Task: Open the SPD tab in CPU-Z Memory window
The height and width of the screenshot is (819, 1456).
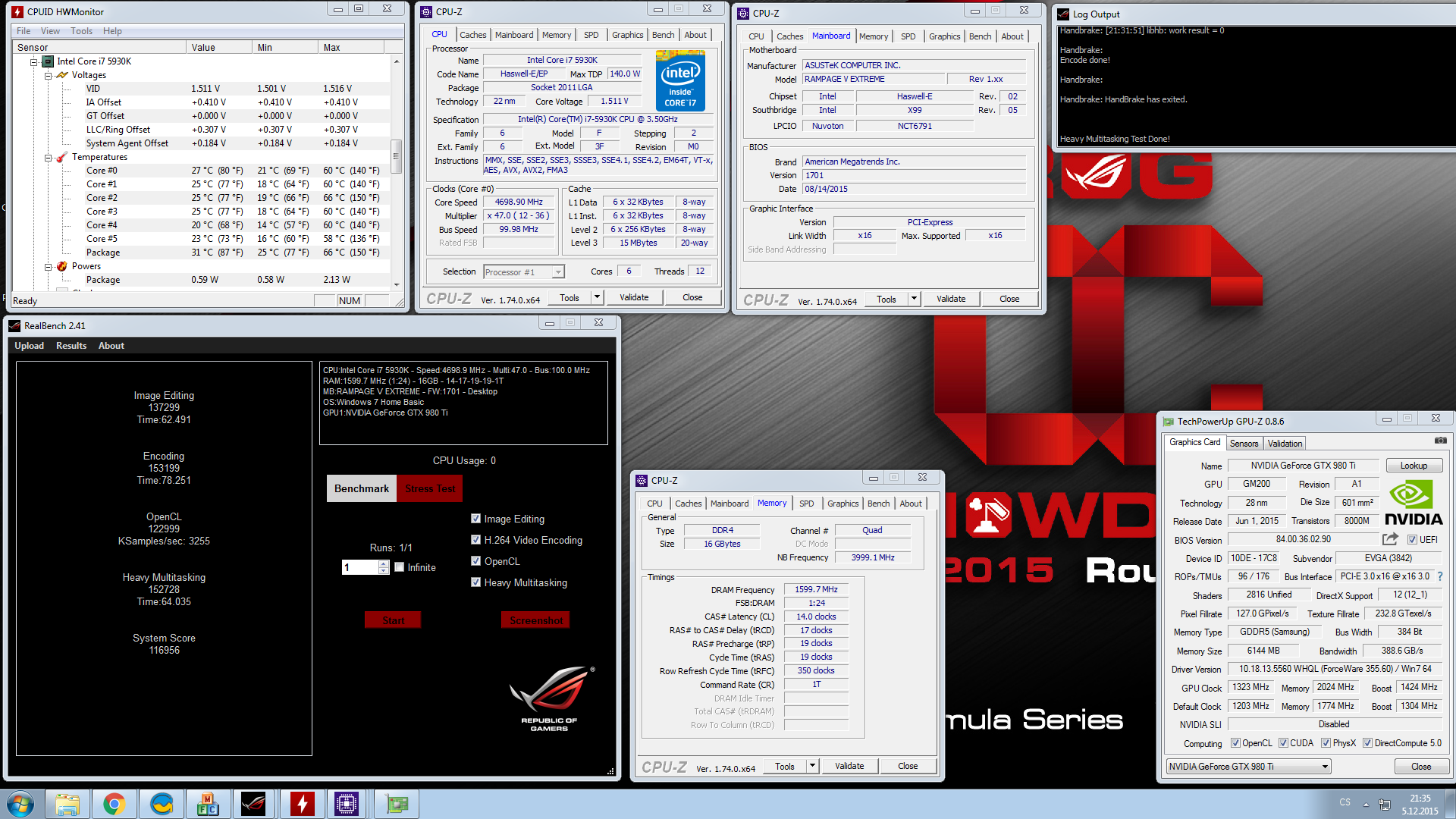Action: point(807,504)
